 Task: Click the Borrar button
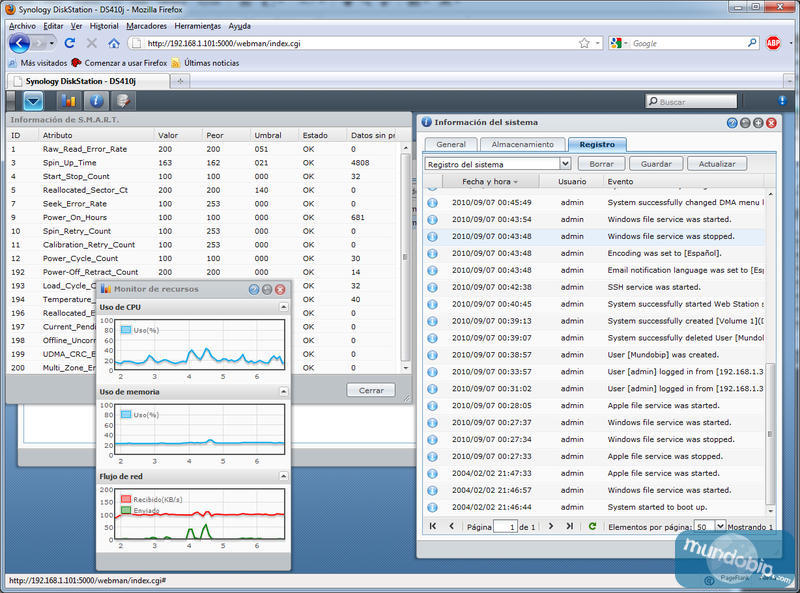click(602, 164)
